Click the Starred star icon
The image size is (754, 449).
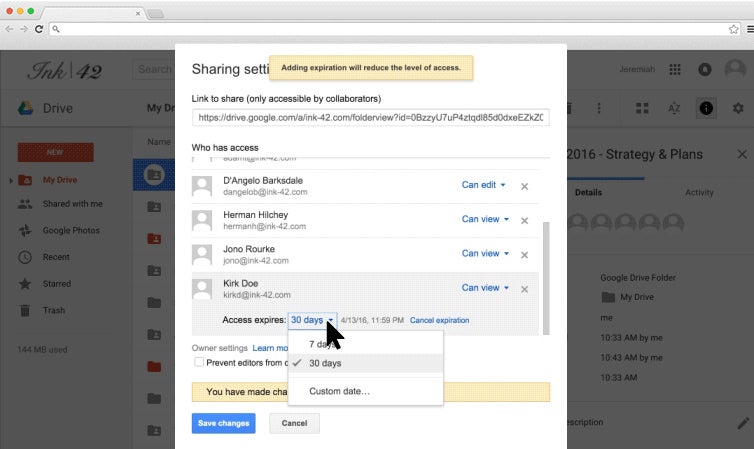click(x=25, y=284)
